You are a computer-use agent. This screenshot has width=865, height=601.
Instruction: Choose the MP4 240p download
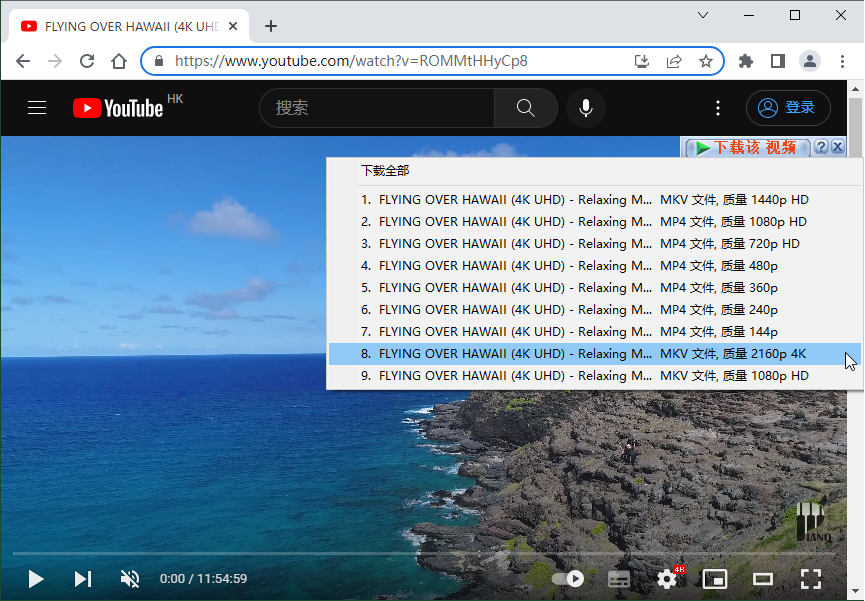click(595, 310)
